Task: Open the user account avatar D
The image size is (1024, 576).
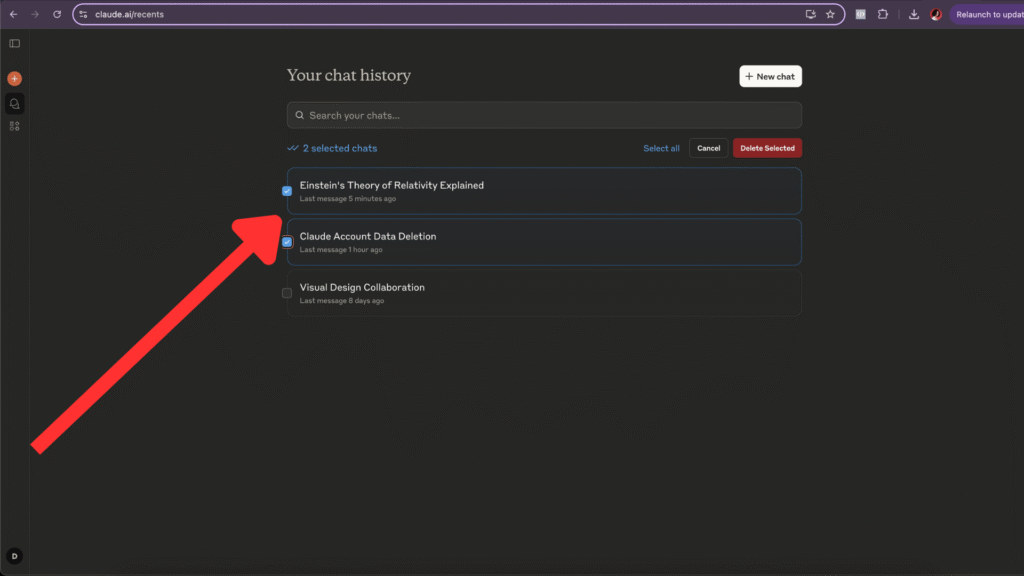Action: 14,556
